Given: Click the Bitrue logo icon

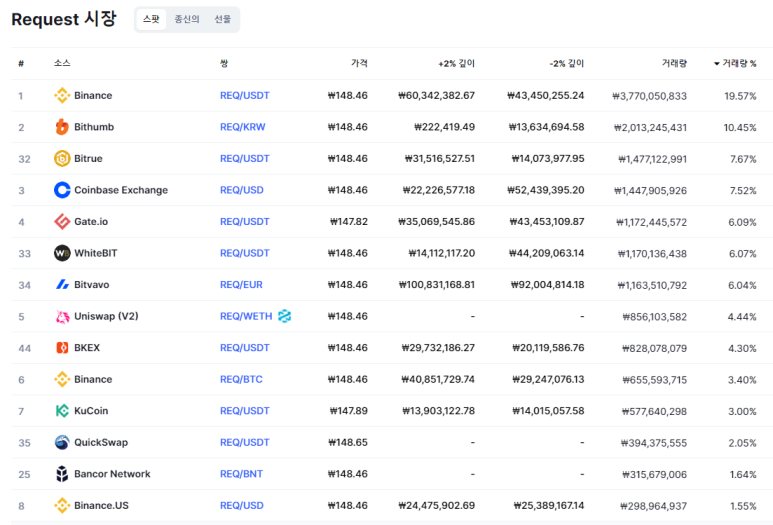Looking at the screenshot, I should [62, 158].
